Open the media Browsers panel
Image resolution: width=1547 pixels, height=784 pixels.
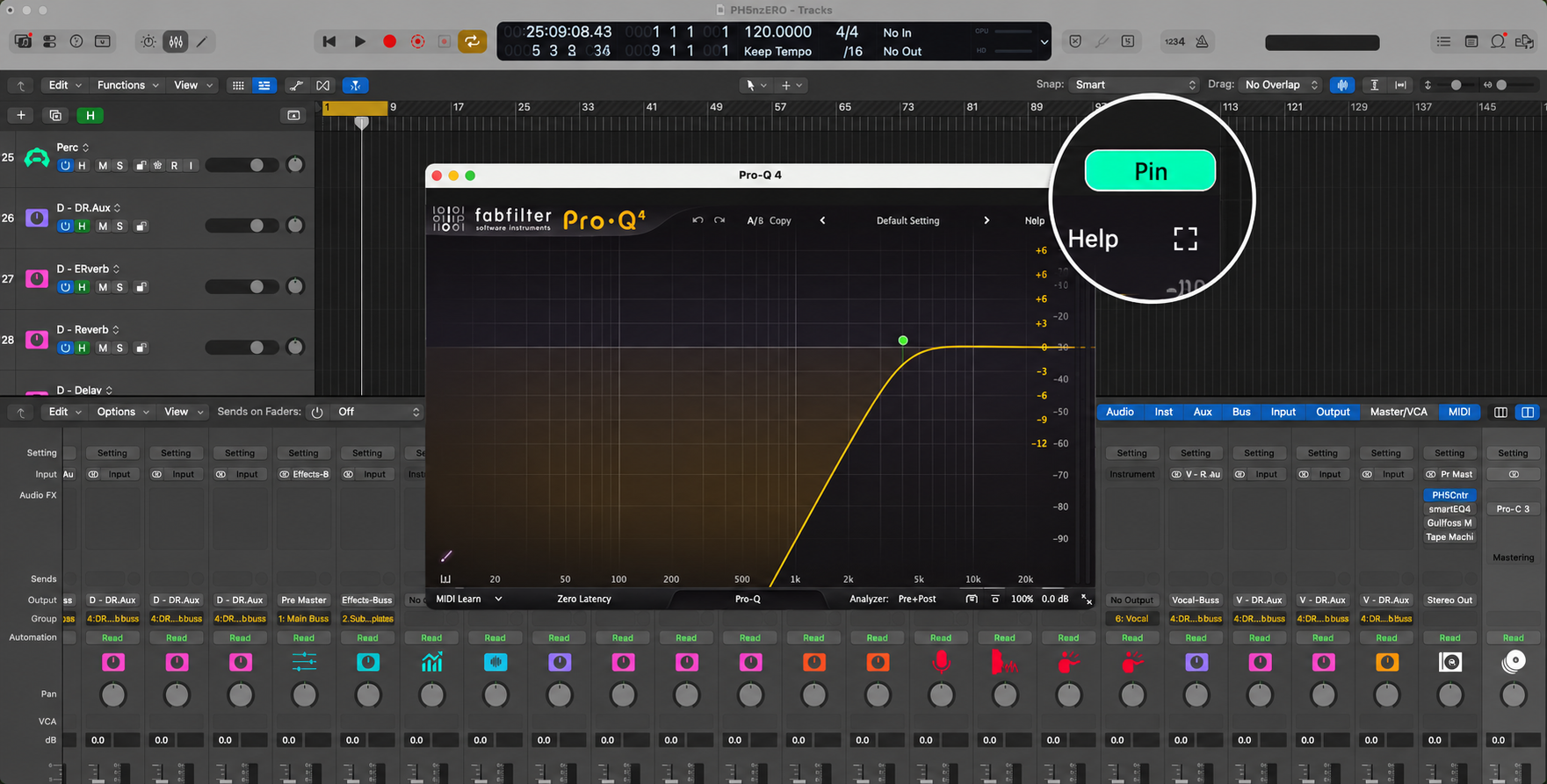1524,41
